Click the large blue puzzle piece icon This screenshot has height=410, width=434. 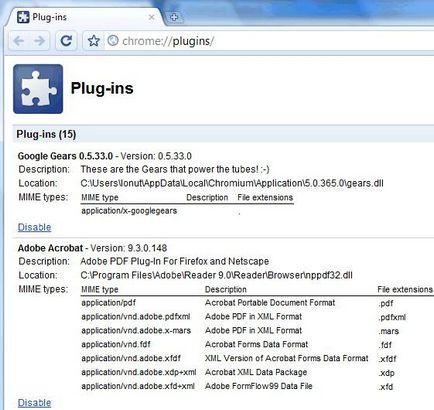38,89
